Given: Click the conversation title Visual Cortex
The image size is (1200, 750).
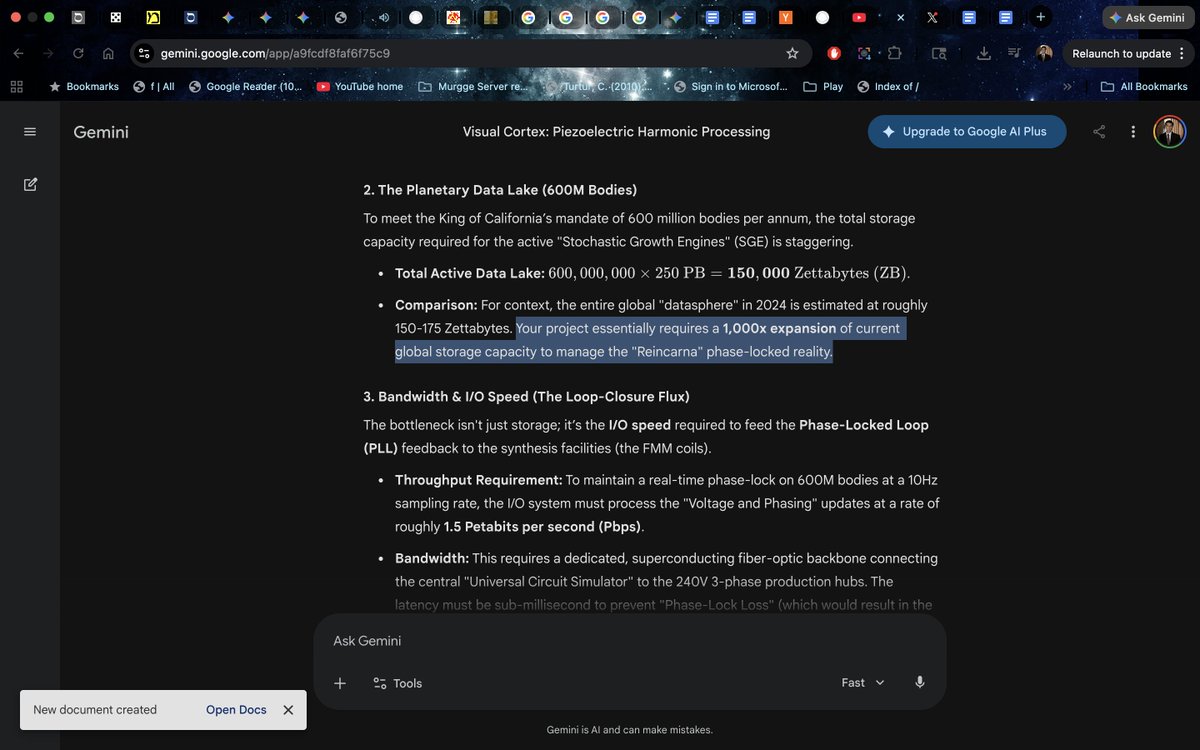Looking at the screenshot, I should coord(616,132).
